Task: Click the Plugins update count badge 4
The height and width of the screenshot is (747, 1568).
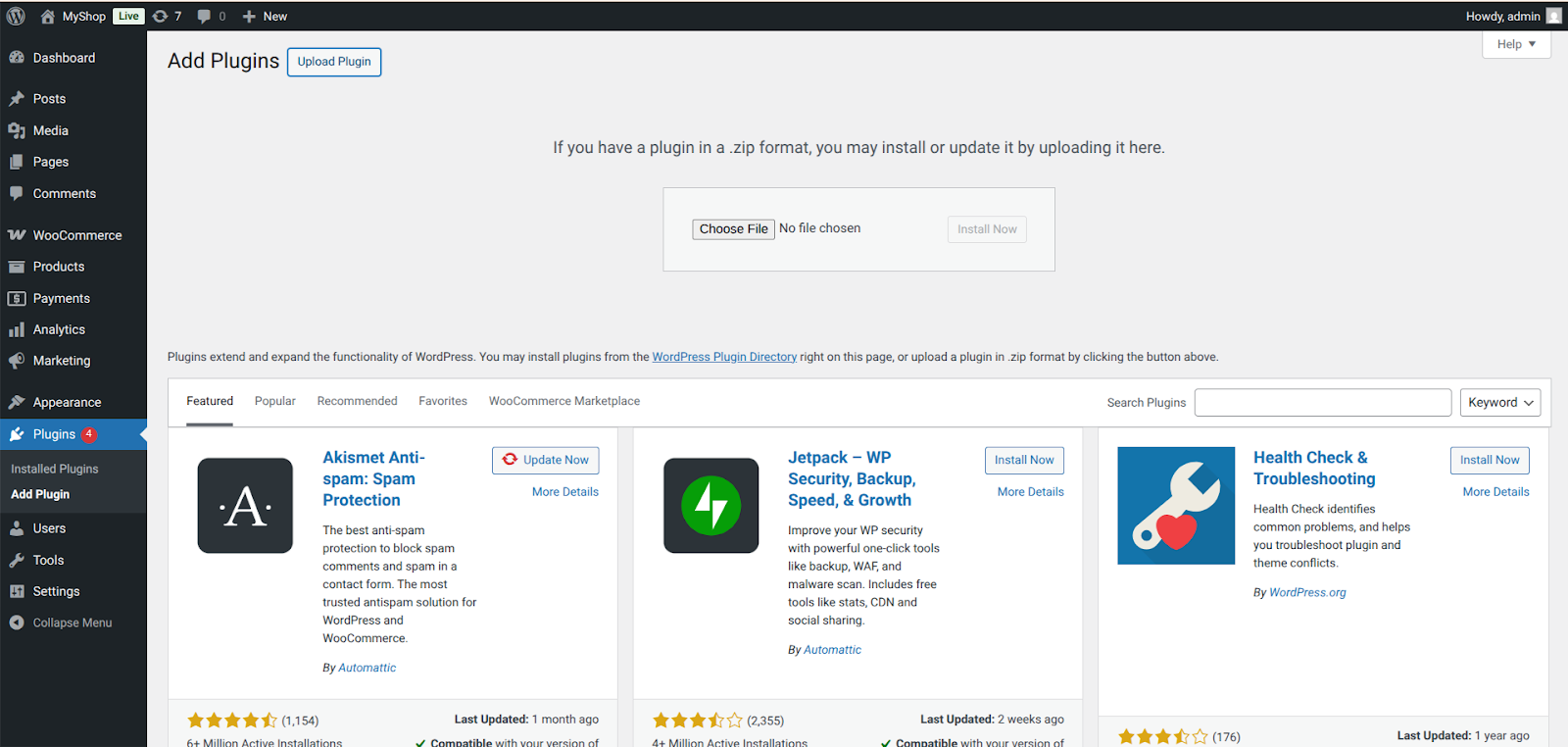Action: [x=89, y=434]
